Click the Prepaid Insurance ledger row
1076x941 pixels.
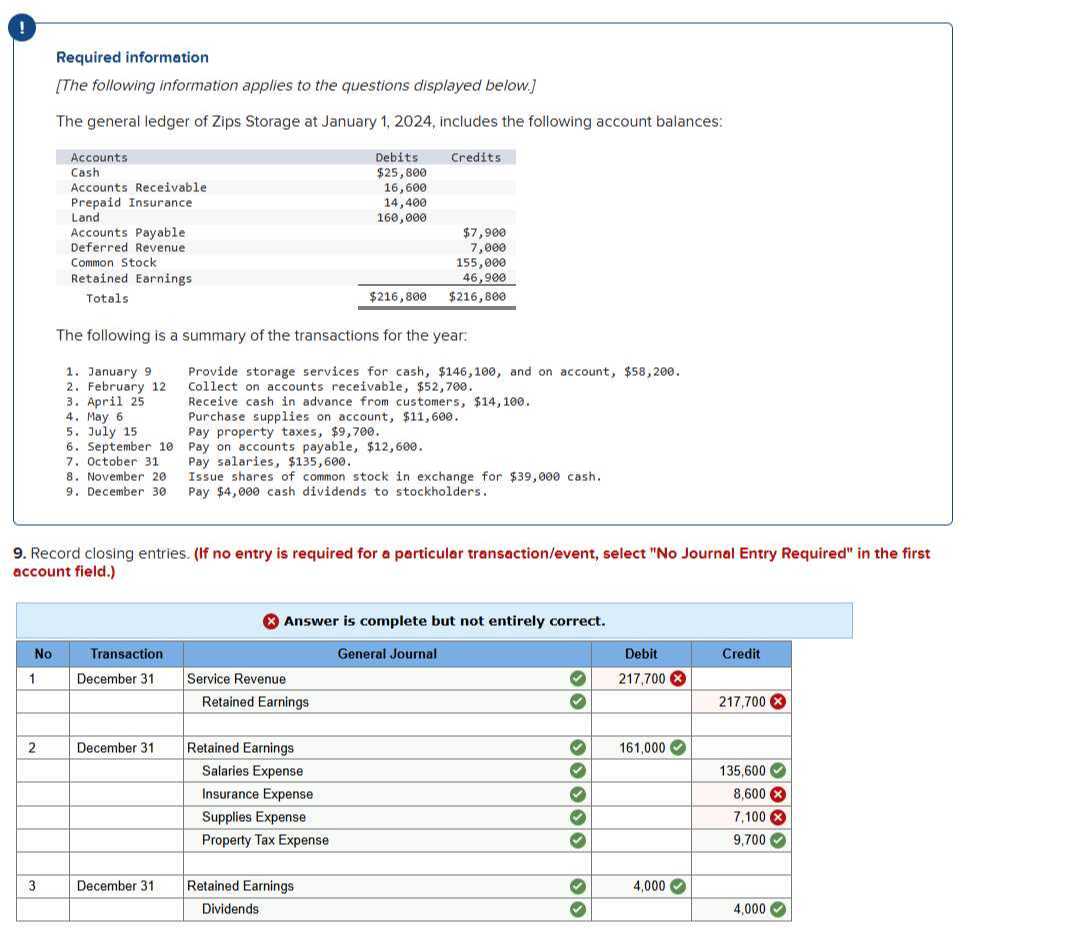pyautogui.click(x=285, y=202)
